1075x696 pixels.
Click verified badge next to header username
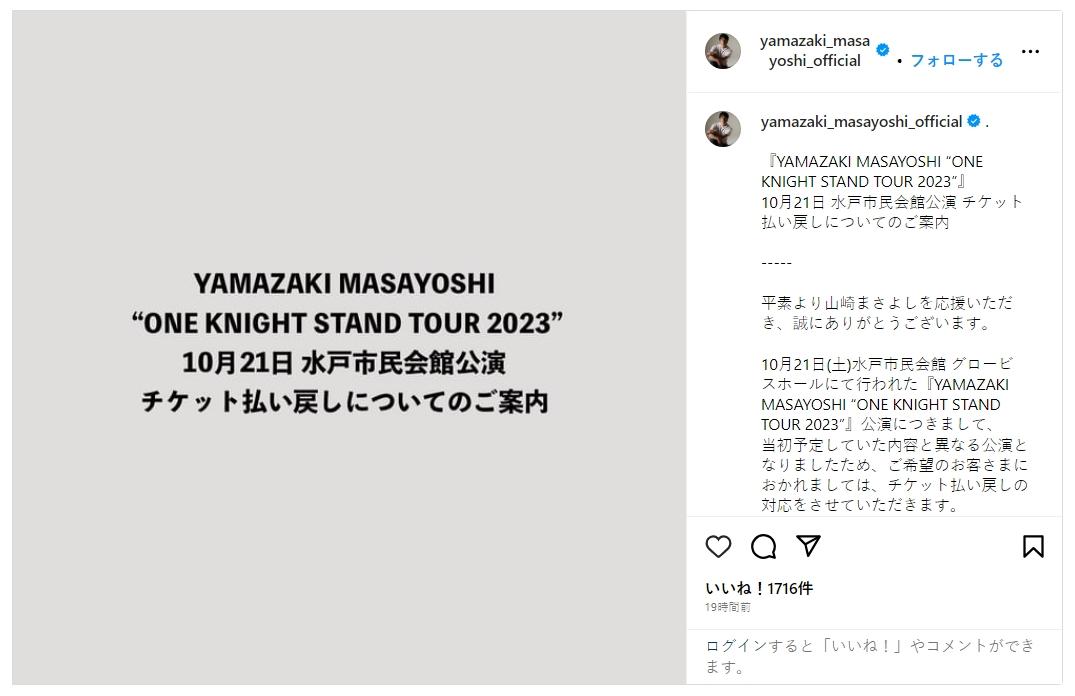click(883, 50)
